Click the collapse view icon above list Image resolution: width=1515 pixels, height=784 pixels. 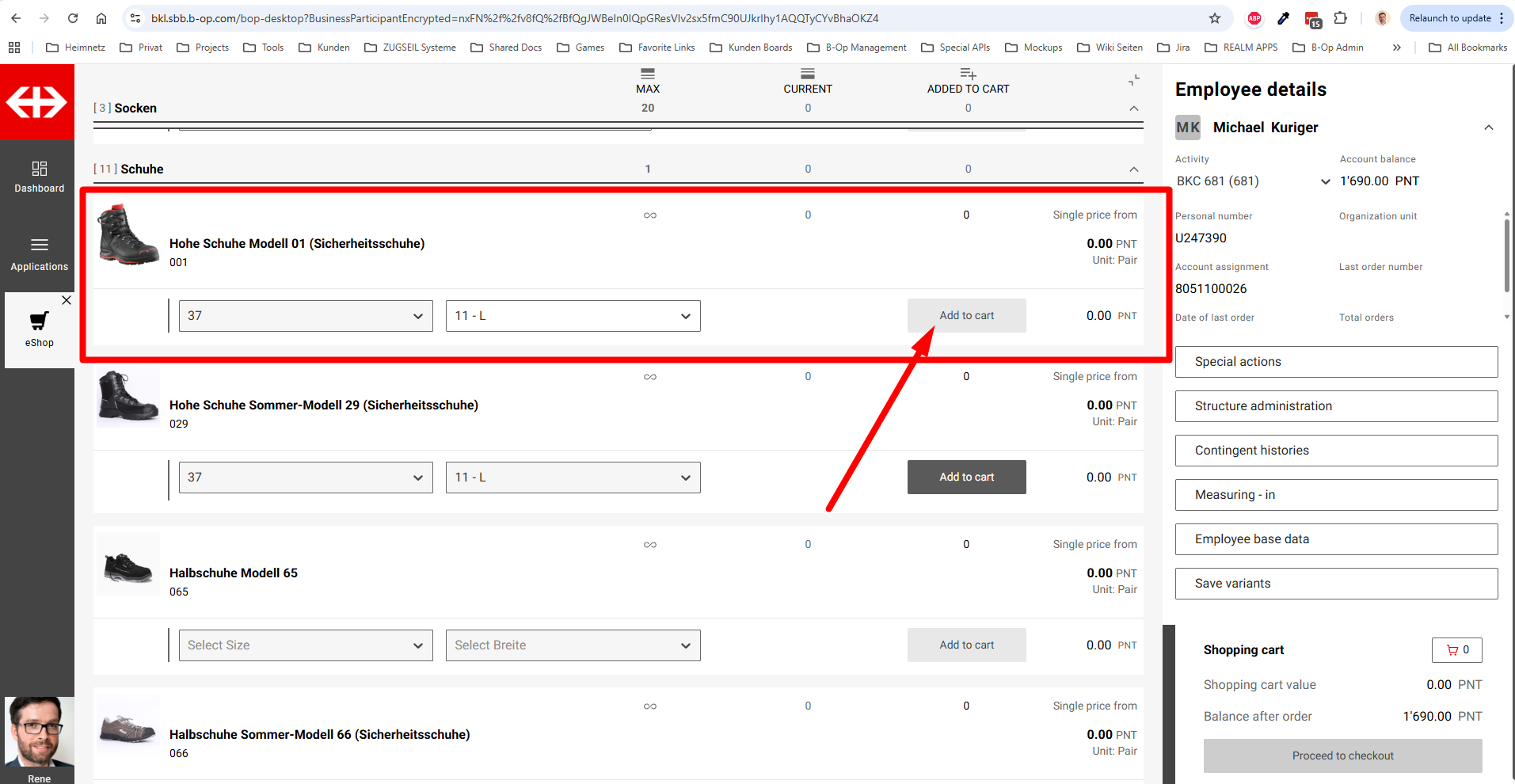[x=1134, y=80]
